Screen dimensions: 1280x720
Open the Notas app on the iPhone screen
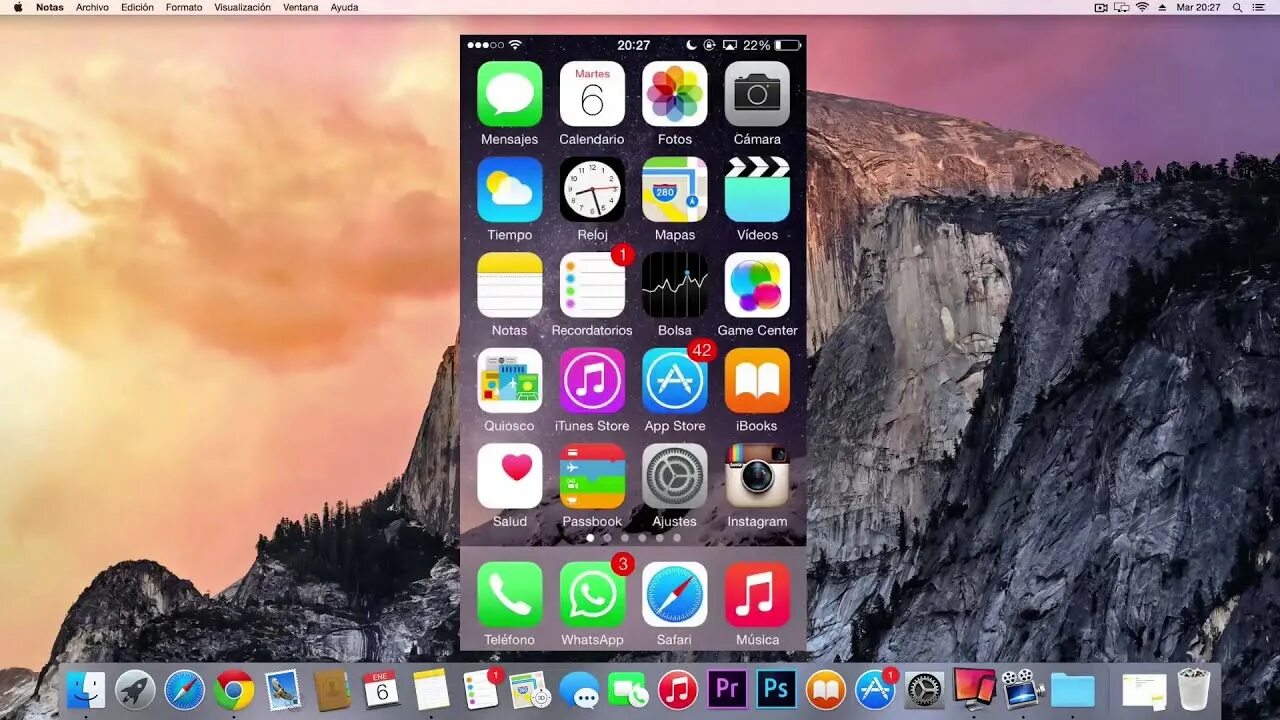(x=509, y=285)
